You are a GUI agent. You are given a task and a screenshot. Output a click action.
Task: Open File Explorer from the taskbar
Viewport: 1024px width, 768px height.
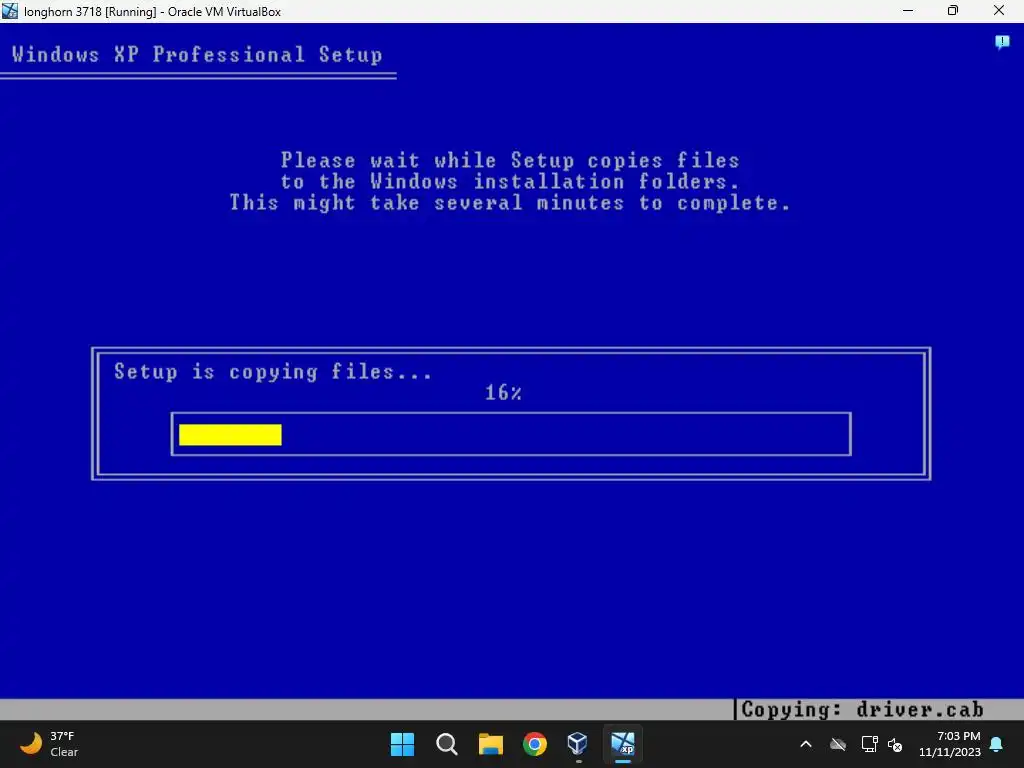[x=490, y=744]
